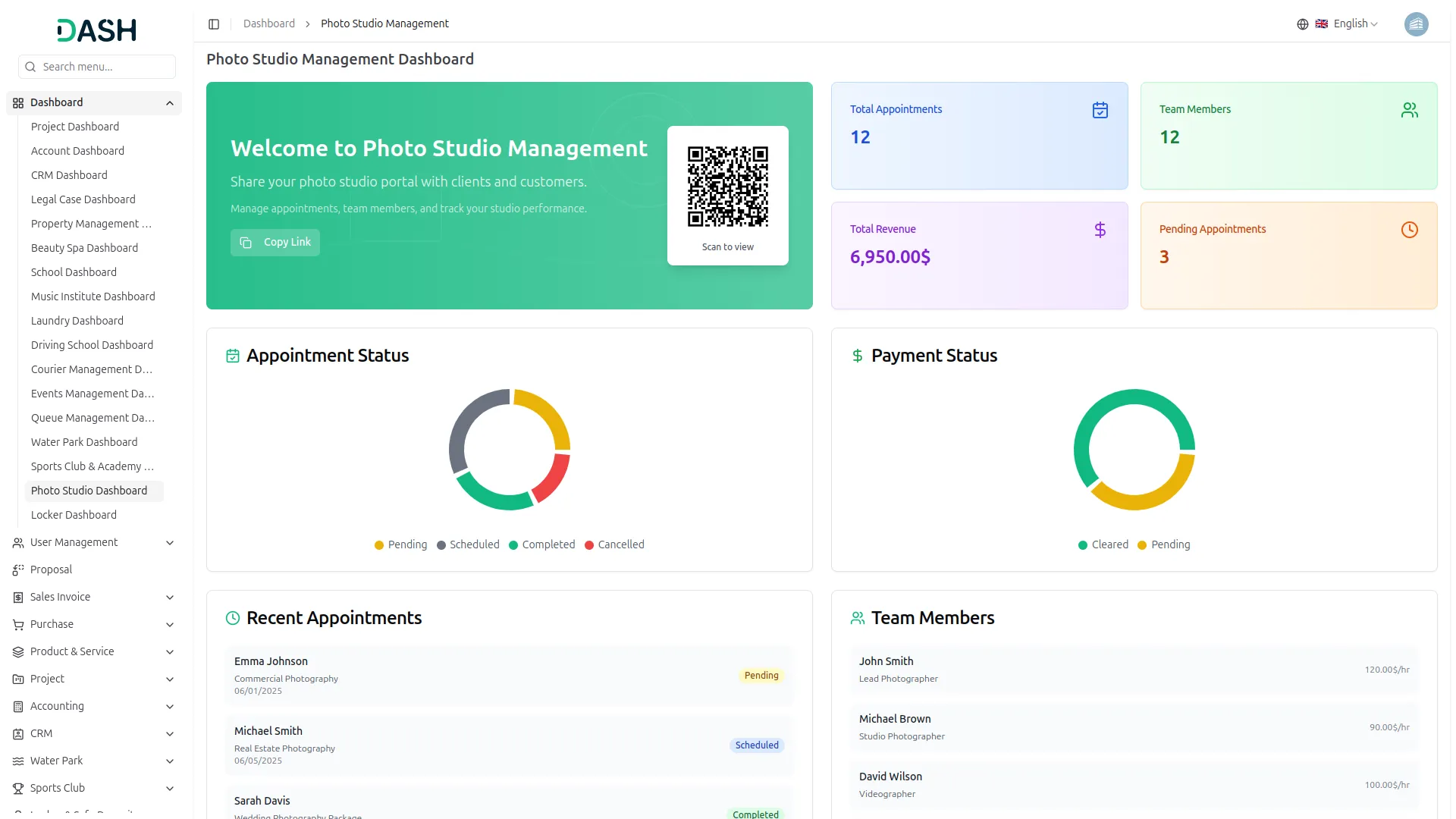1456x819 pixels.
Task: Click the Pending legend dot under Appointment Status
Action: [x=378, y=544]
